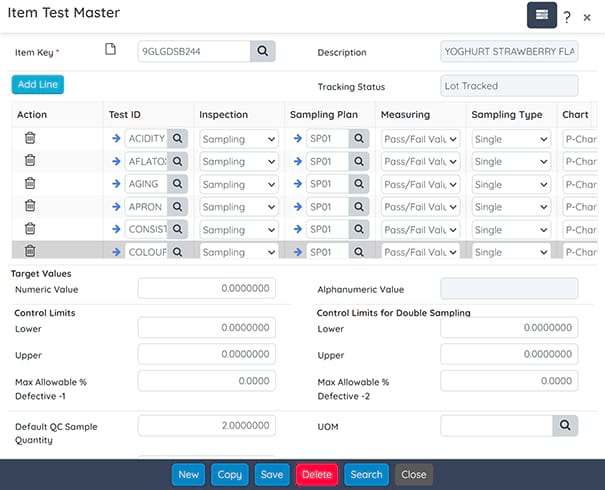
Task: Expand Measuring dropdown in the AGING row
Action: click(420, 184)
